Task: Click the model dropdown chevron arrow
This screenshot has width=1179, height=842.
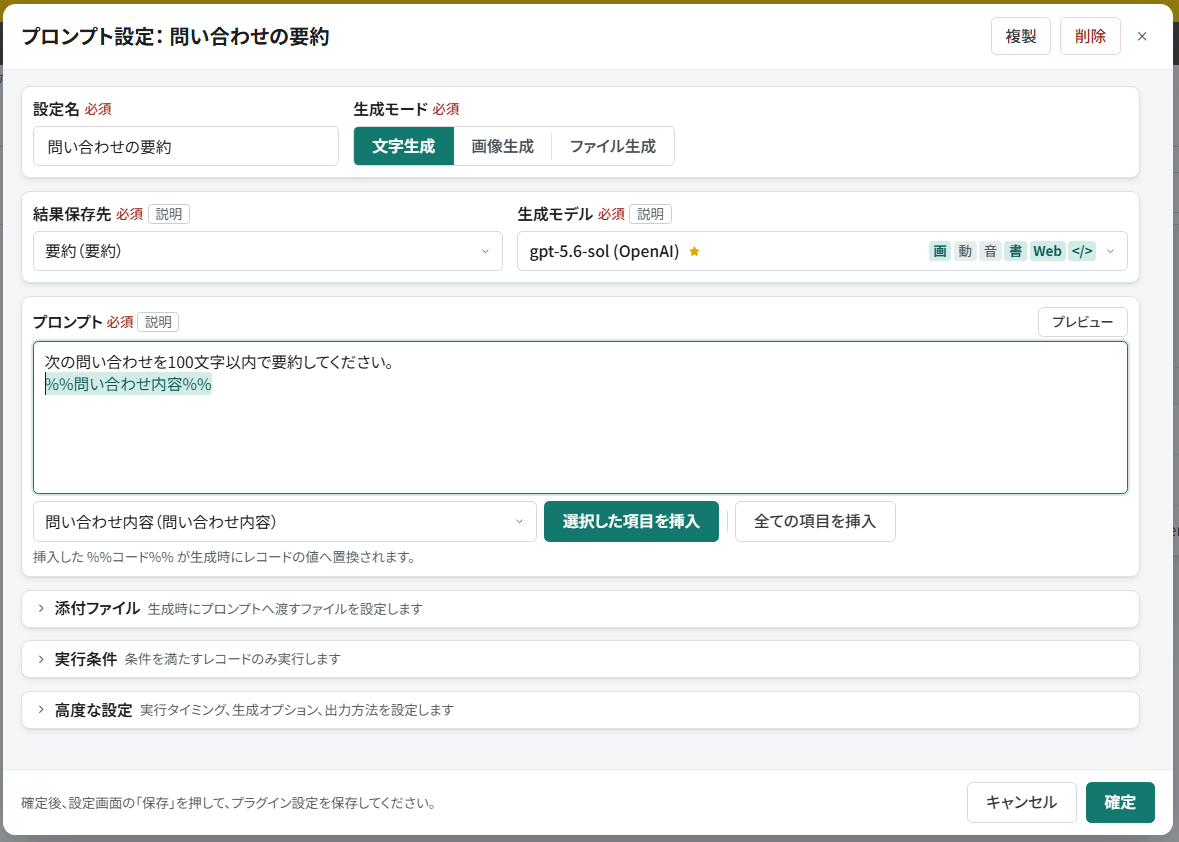Action: tap(1111, 252)
